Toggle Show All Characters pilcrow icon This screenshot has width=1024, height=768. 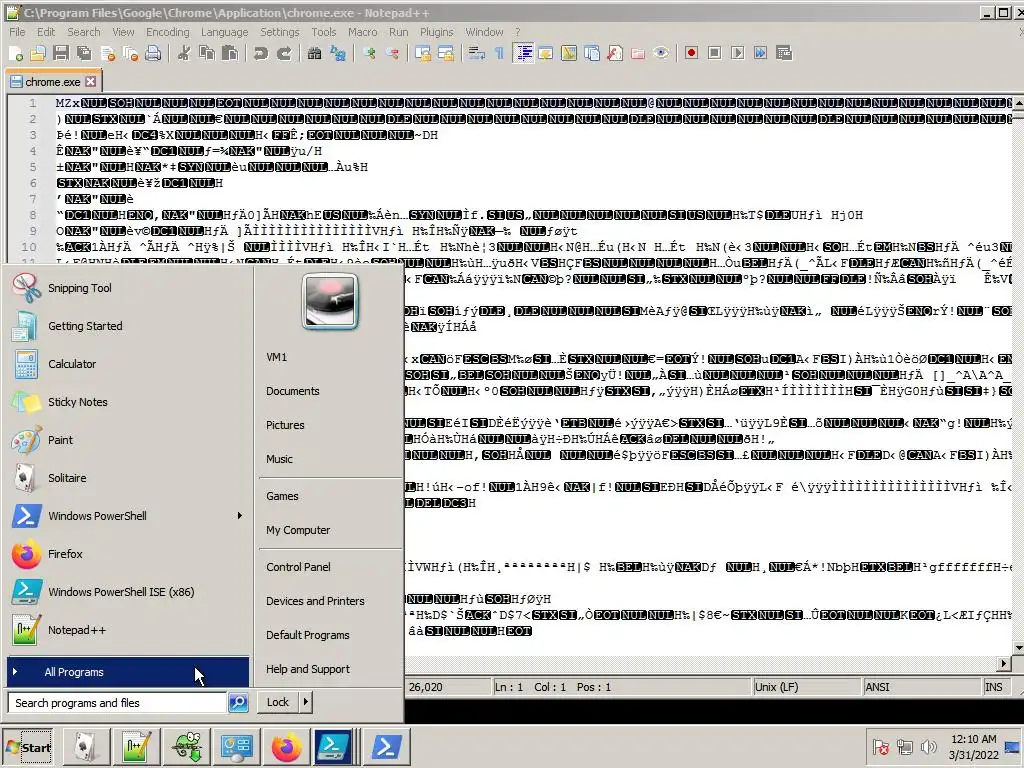click(x=500, y=54)
